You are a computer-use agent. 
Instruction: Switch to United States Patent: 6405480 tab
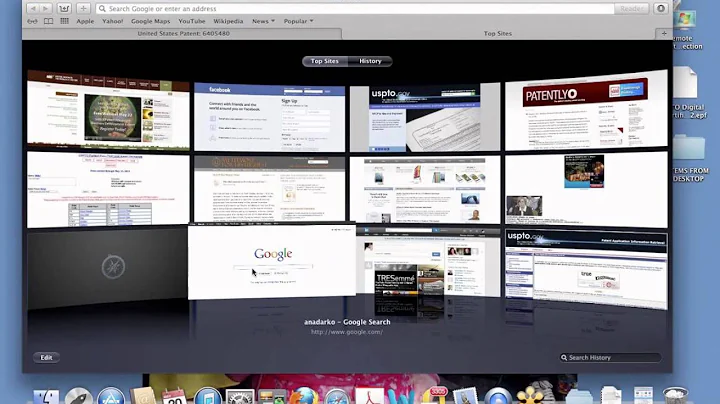coord(183,33)
